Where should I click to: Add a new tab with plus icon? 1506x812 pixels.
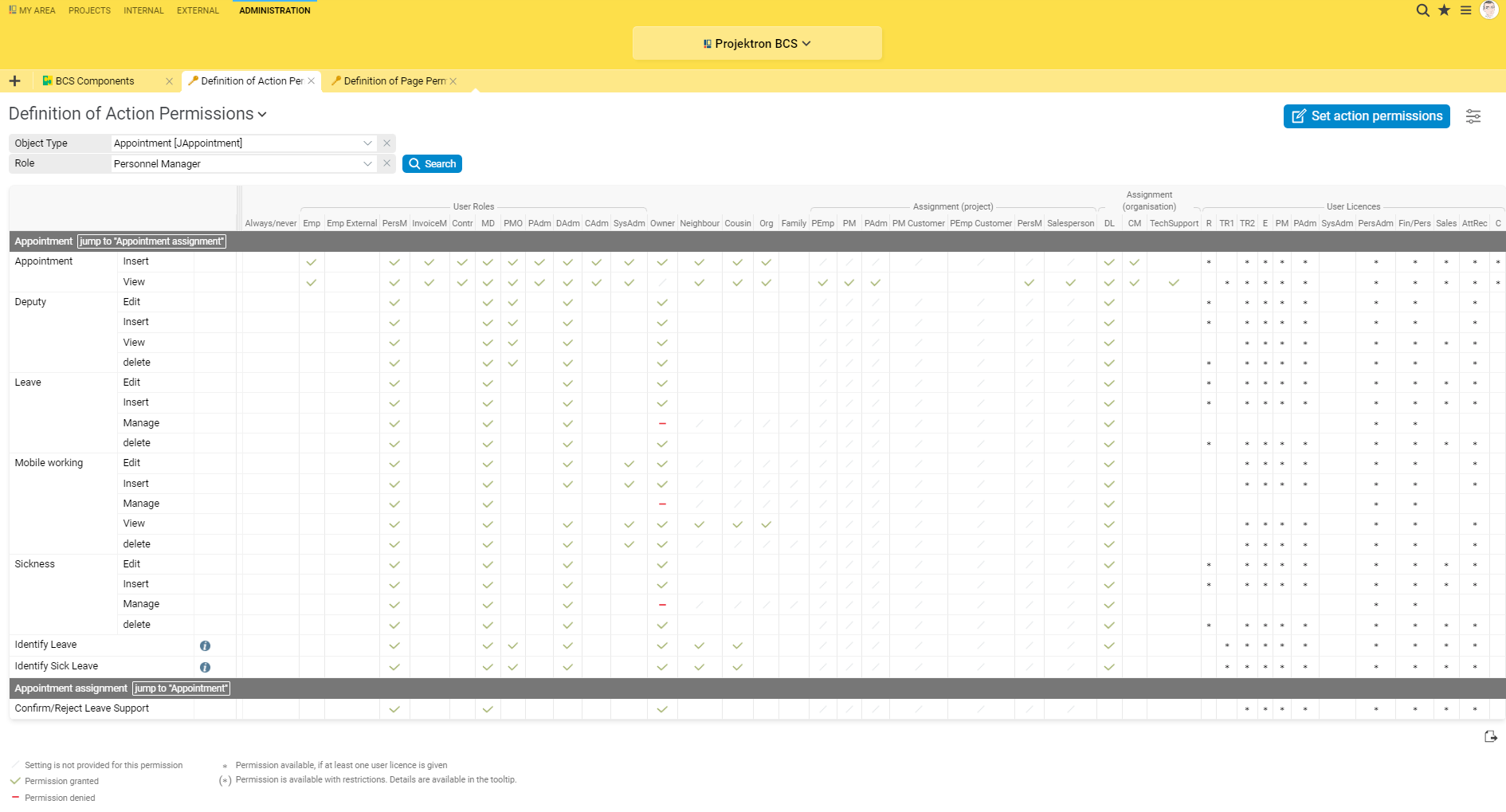(14, 81)
